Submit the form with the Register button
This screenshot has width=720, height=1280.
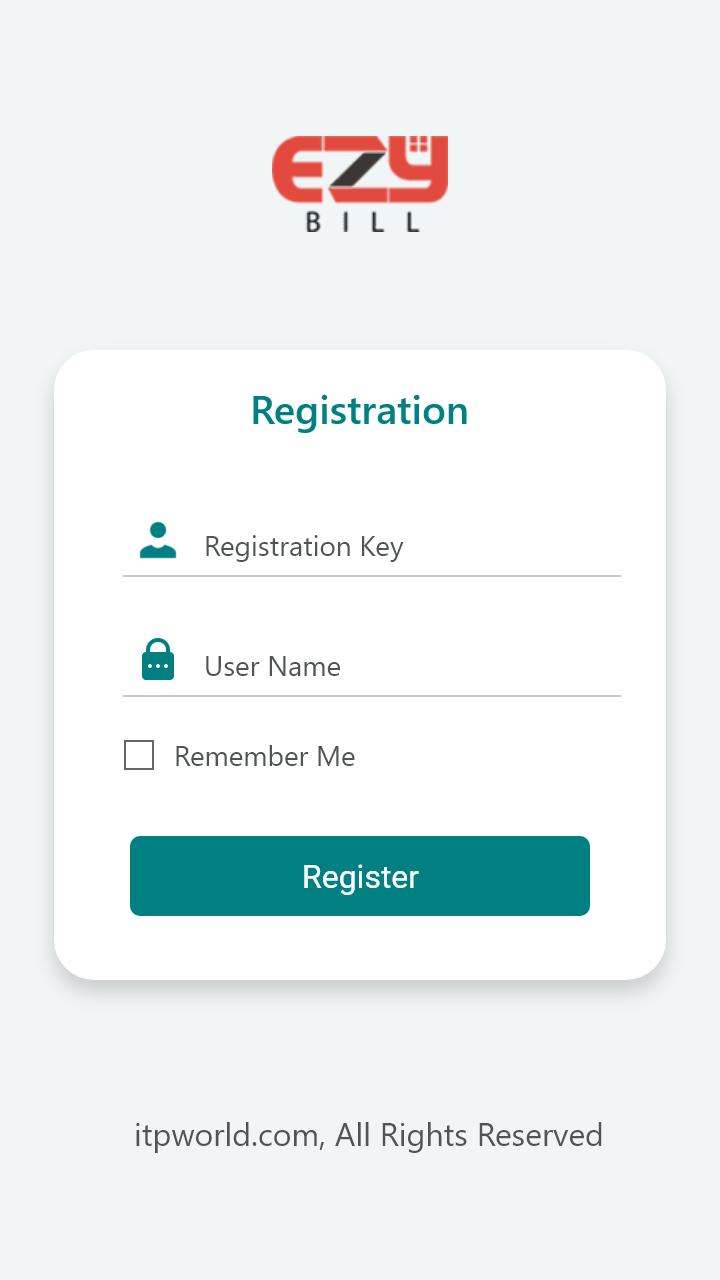360,876
